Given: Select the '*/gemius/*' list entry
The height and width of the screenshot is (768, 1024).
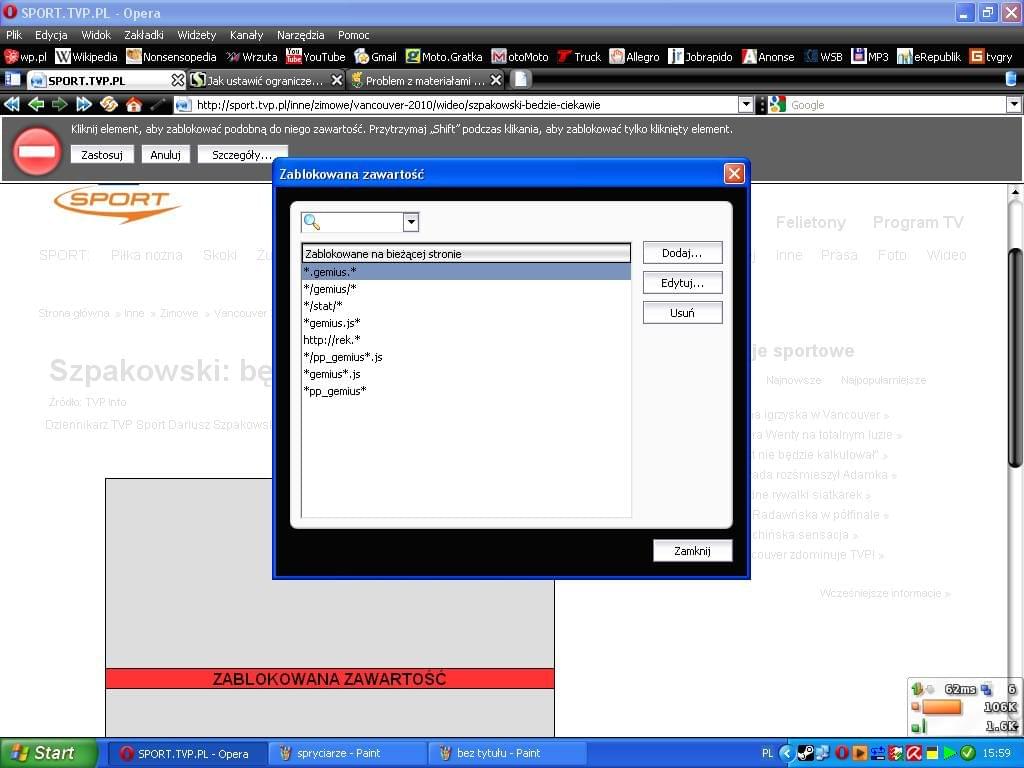Looking at the screenshot, I should click(x=466, y=289).
